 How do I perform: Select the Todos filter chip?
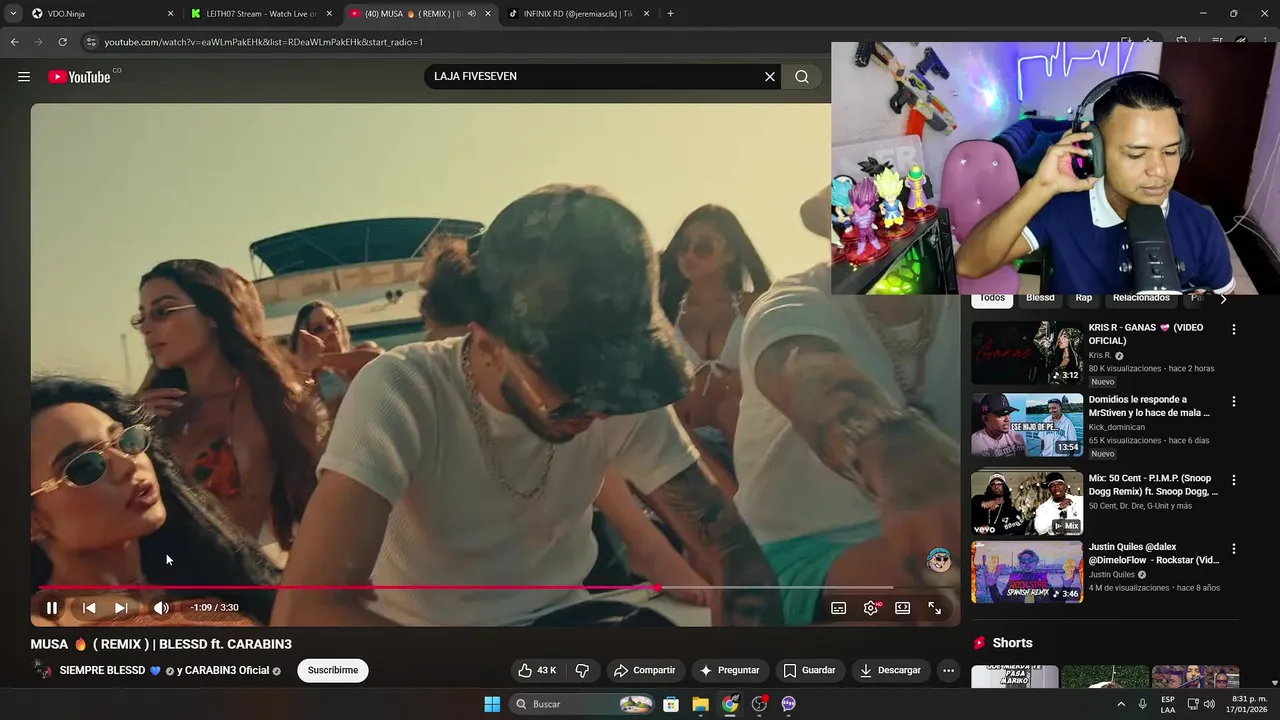pyautogui.click(x=992, y=298)
